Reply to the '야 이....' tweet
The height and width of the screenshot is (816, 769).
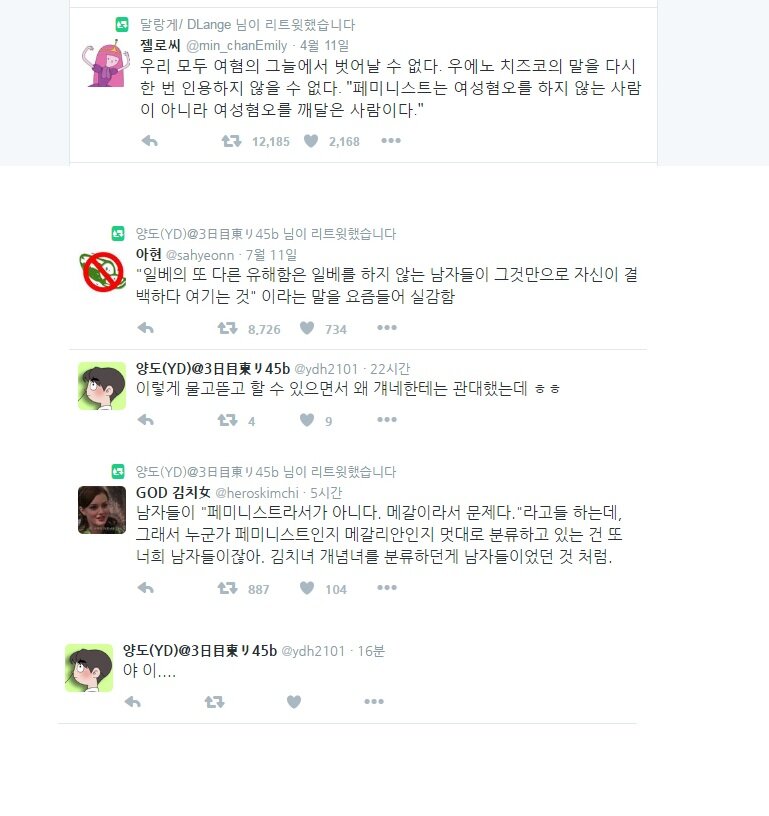coord(133,702)
